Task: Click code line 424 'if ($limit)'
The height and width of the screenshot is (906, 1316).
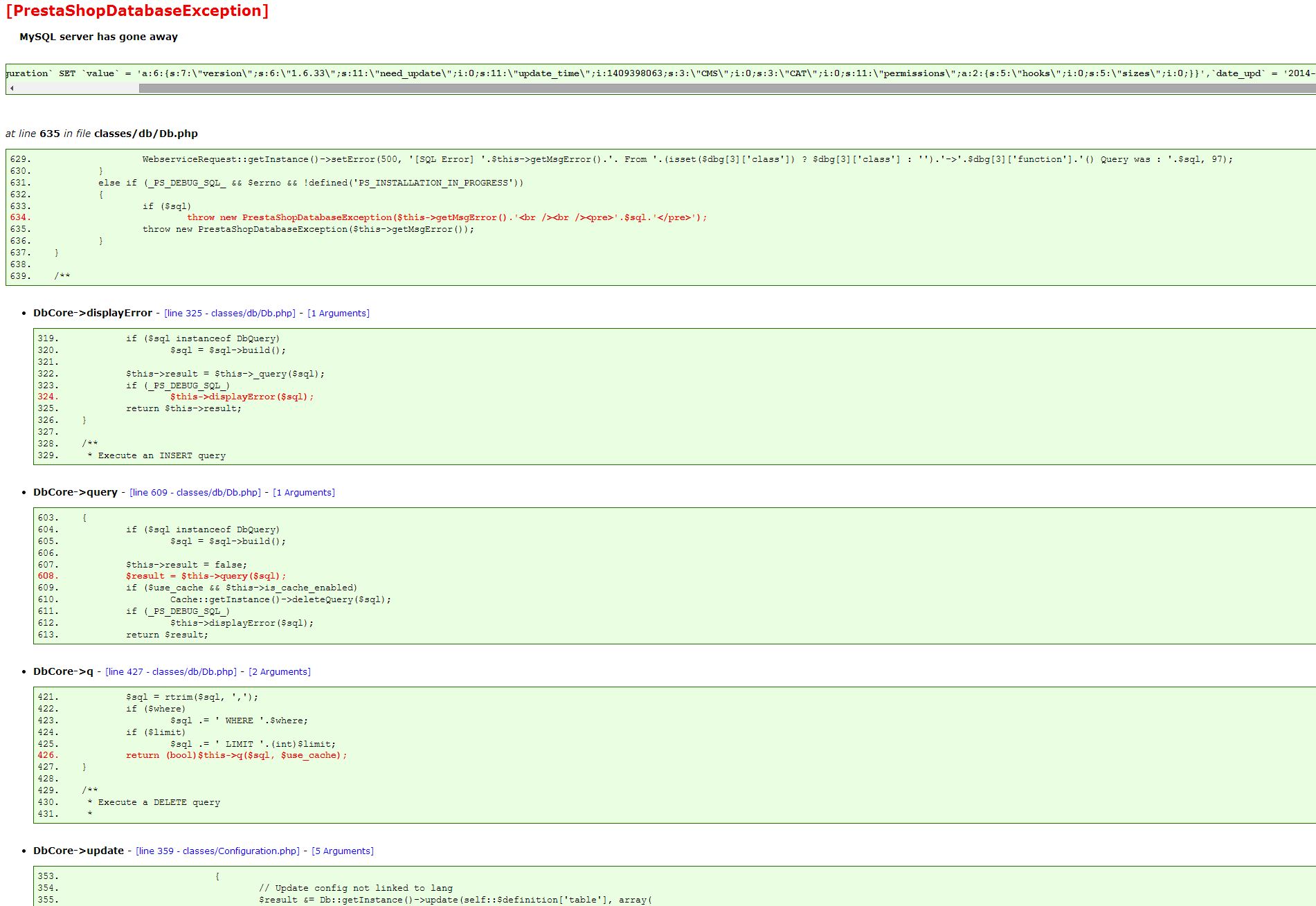Action: pyautogui.click(x=156, y=732)
